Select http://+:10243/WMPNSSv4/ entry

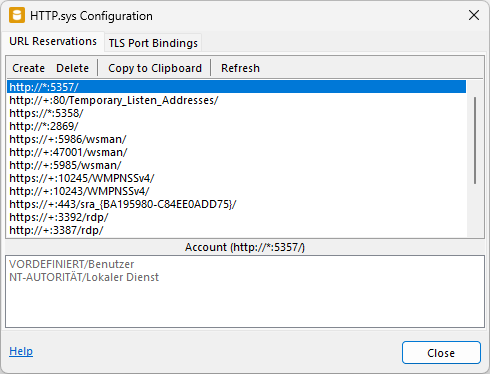coord(236,191)
